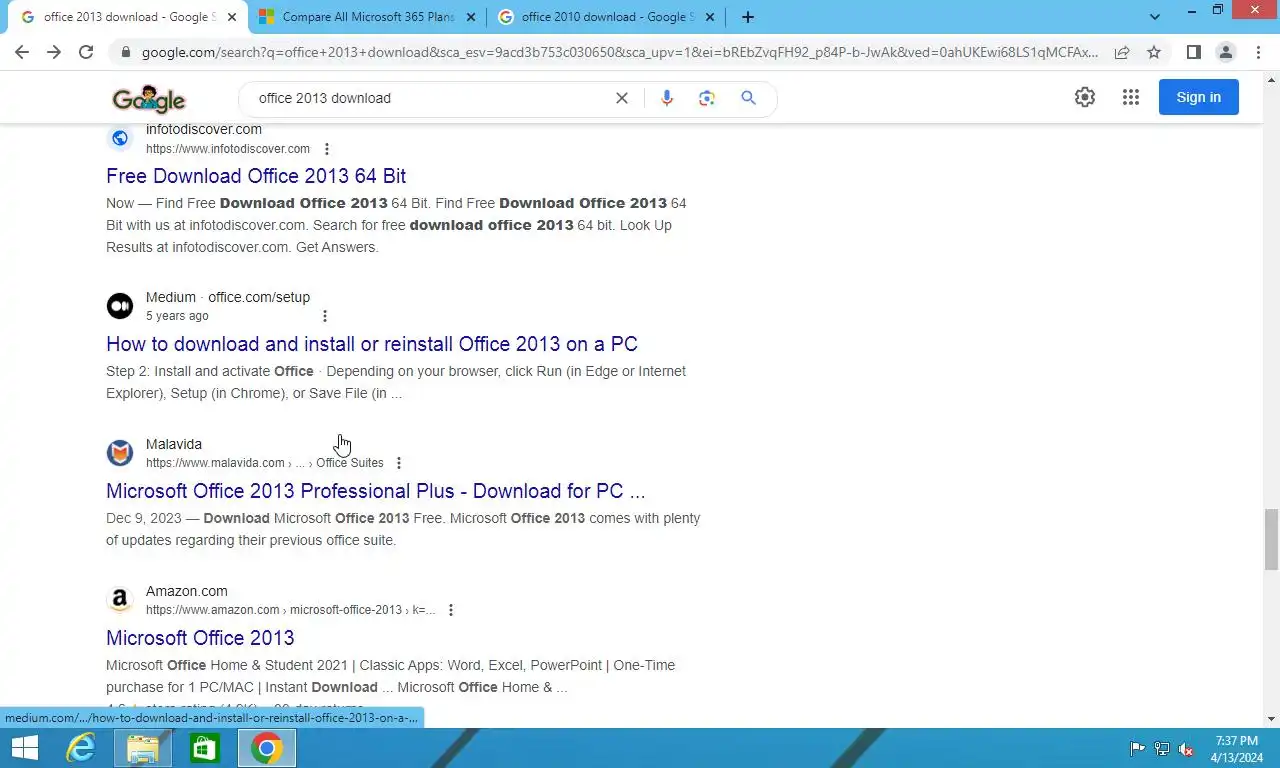The height and width of the screenshot is (768, 1280).
Task: Open options for infotodiscover.com result
Action: click(x=326, y=149)
